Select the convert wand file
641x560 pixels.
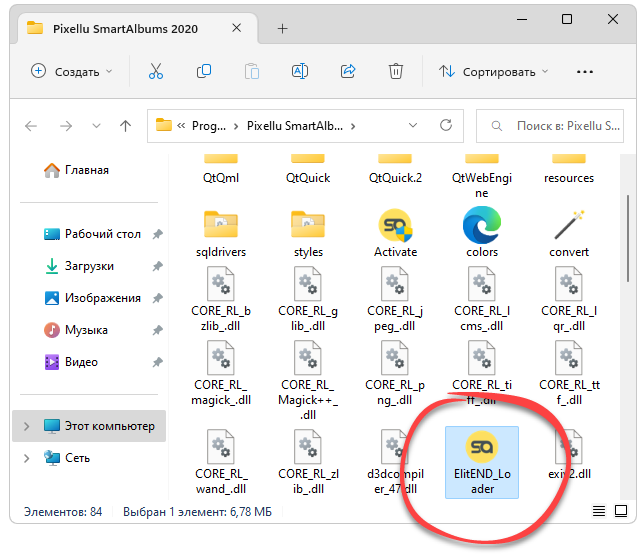coord(569,233)
